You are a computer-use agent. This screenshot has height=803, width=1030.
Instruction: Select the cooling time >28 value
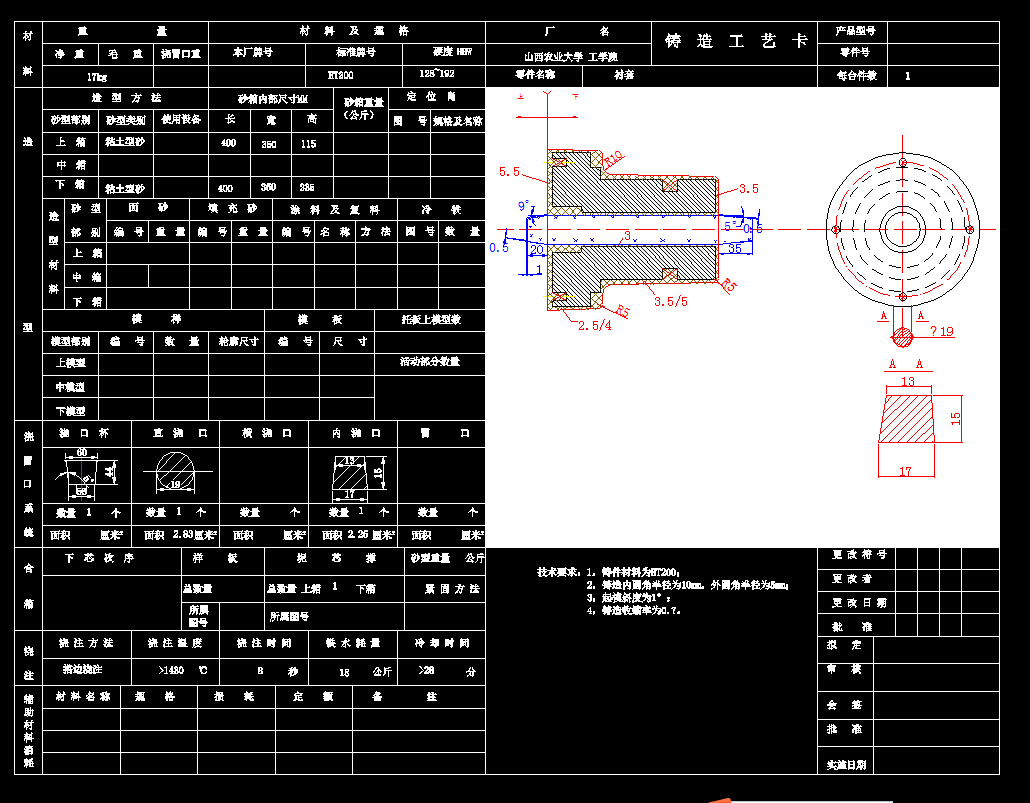pos(426,670)
